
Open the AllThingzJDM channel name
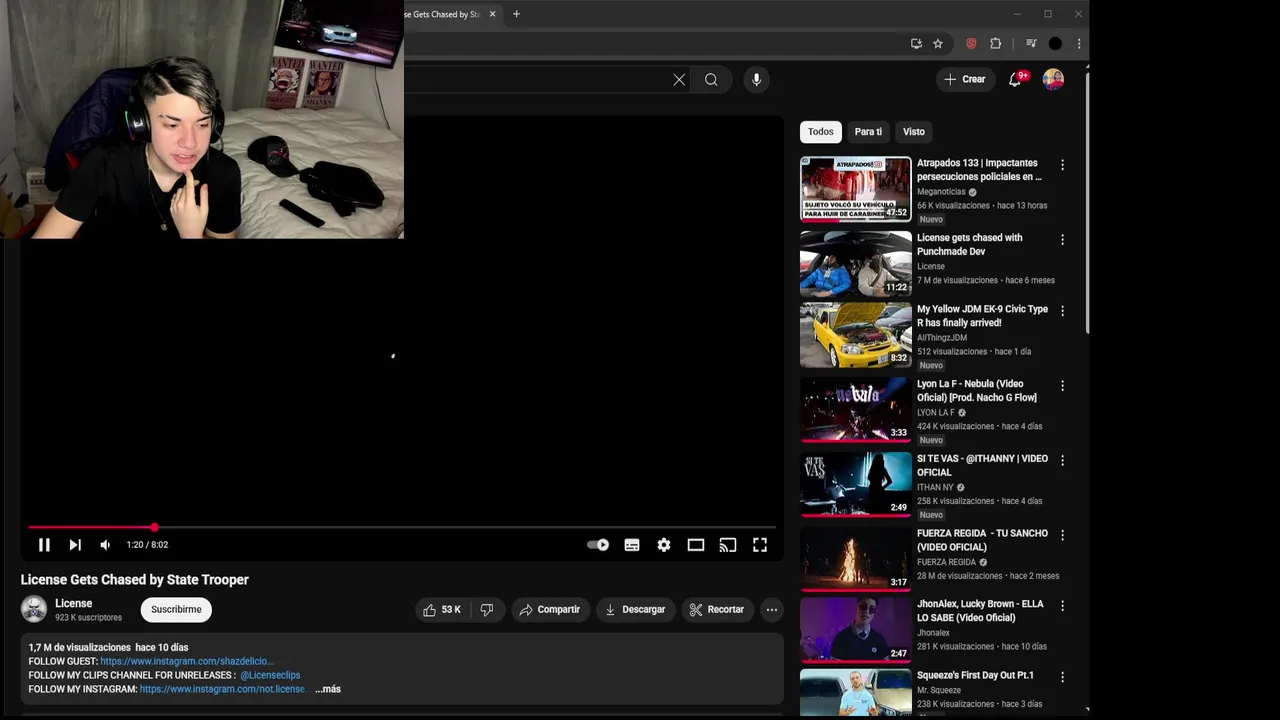pos(942,337)
